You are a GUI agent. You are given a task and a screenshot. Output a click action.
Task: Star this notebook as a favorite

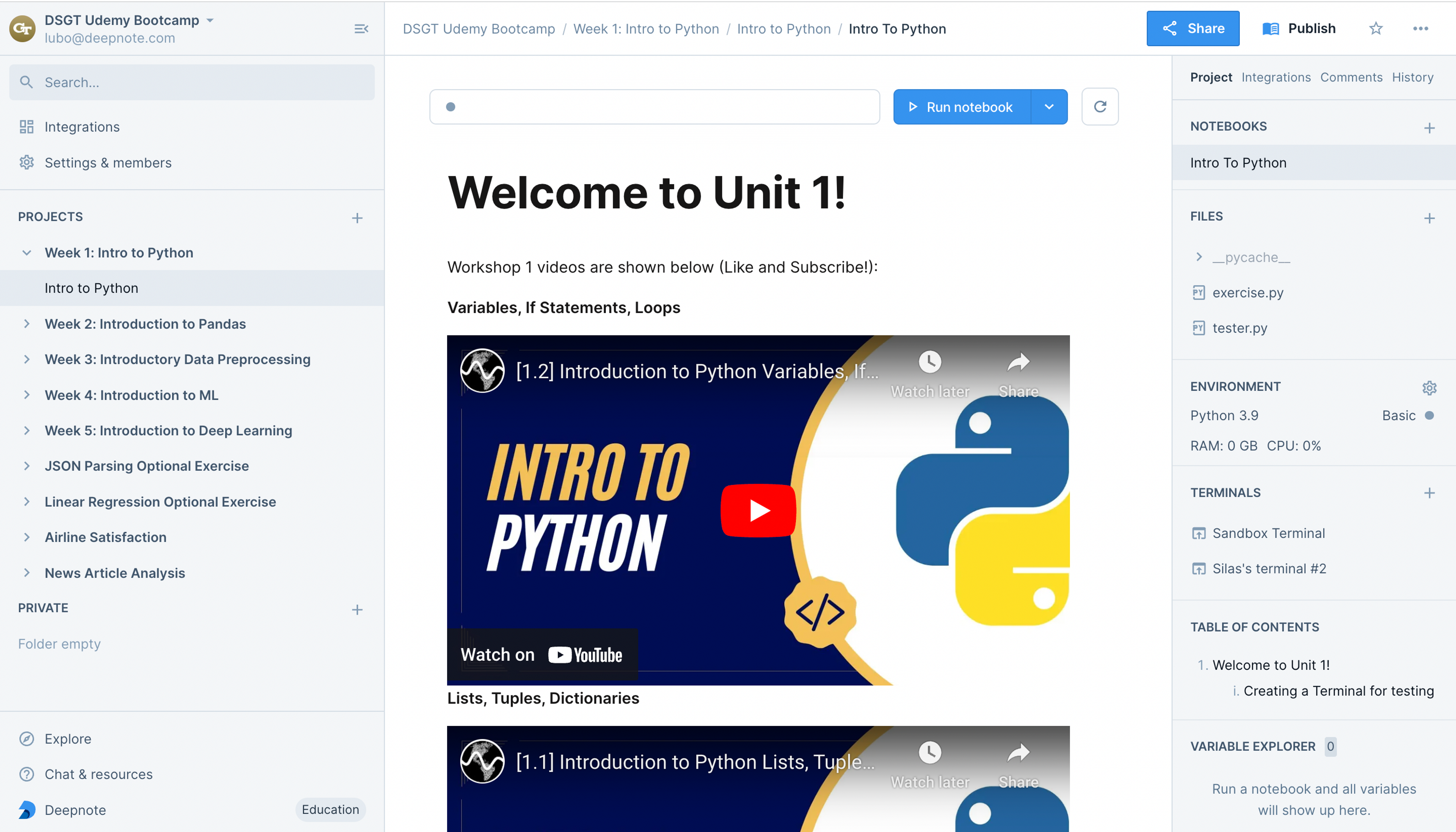point(1376,28)
